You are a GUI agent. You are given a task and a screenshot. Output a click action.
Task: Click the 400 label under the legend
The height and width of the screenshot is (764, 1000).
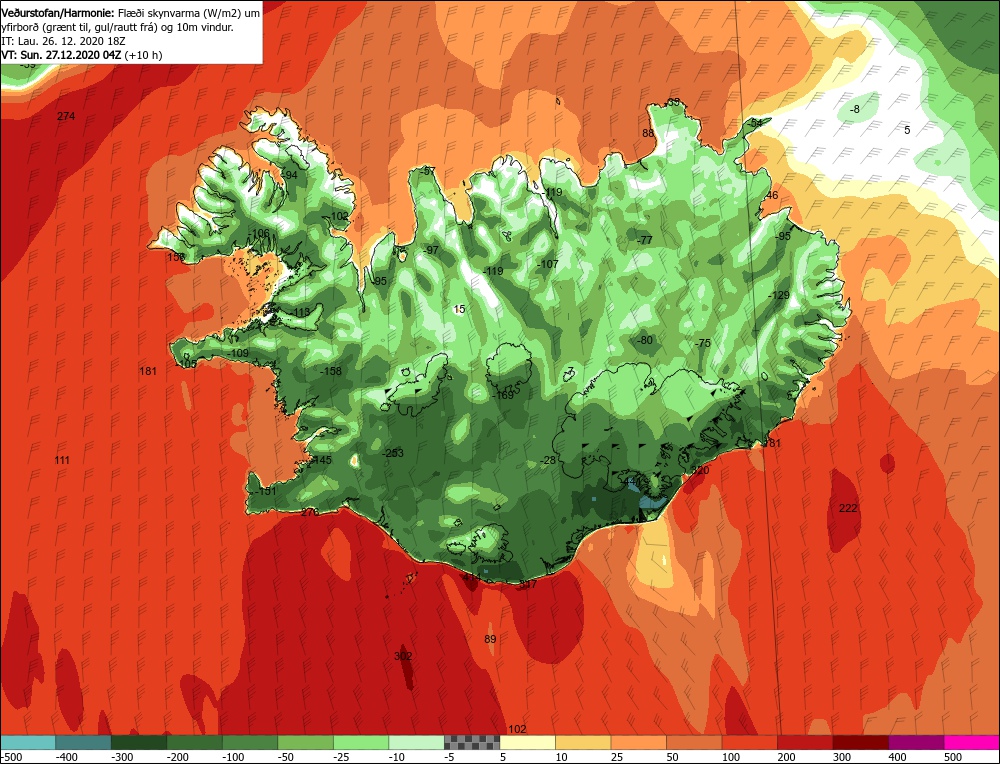coord(897,757)
